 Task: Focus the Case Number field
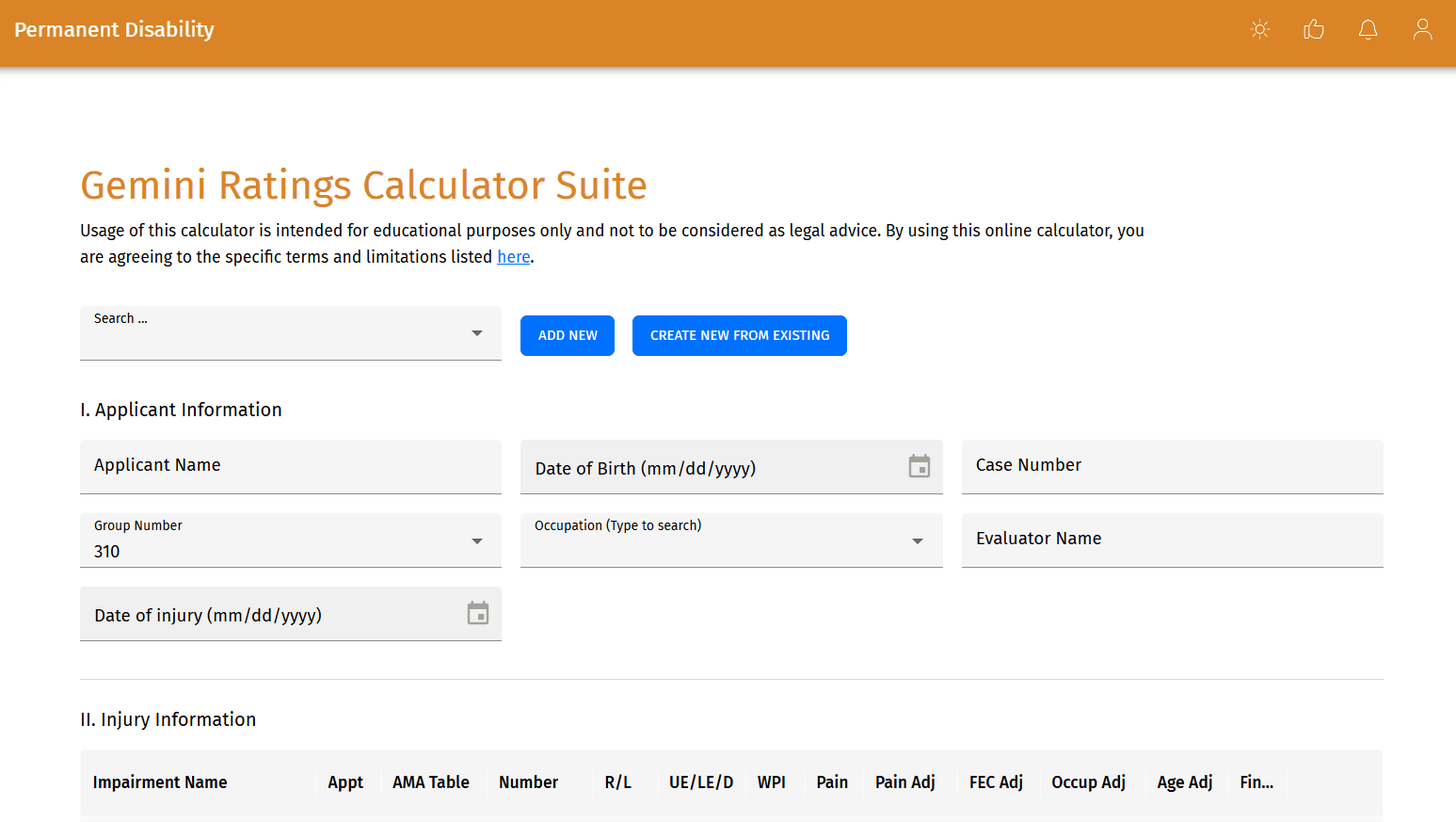point(1173,466)
